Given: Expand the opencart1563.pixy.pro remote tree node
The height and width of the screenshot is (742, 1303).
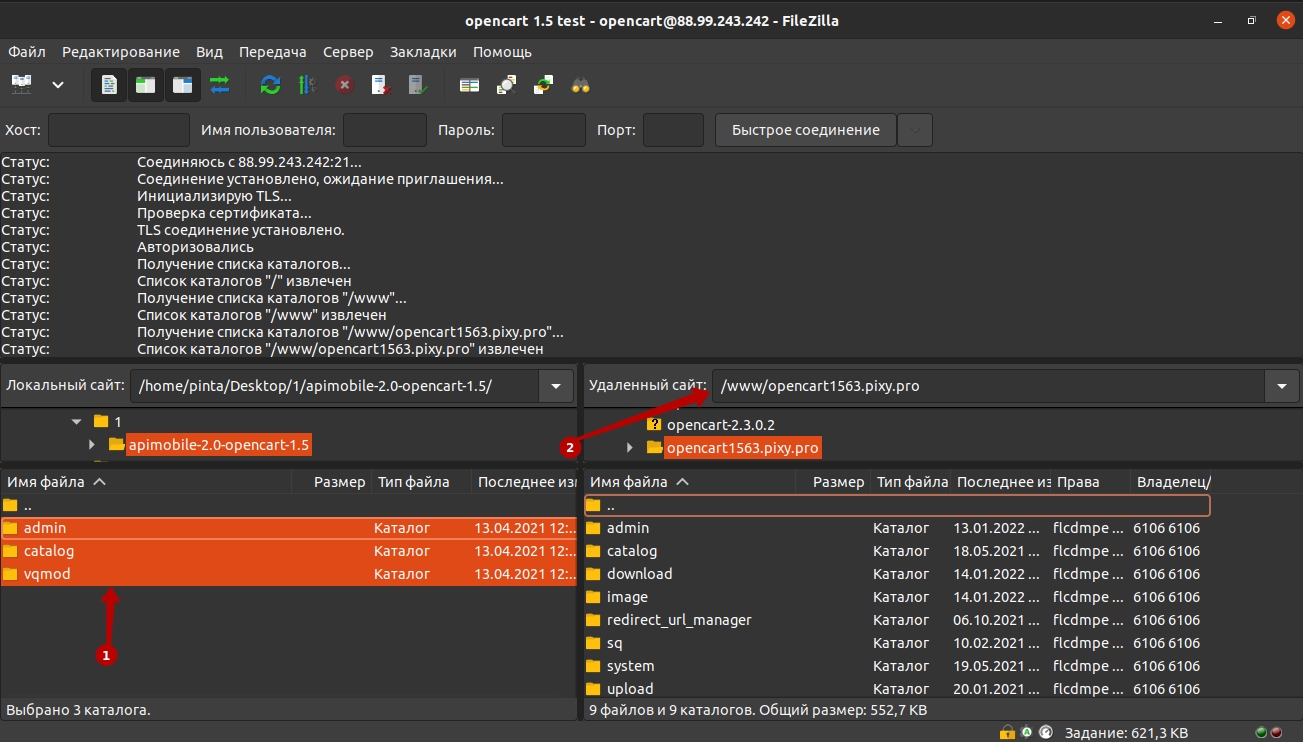Looking at the screenshot, I should (629, 447).
